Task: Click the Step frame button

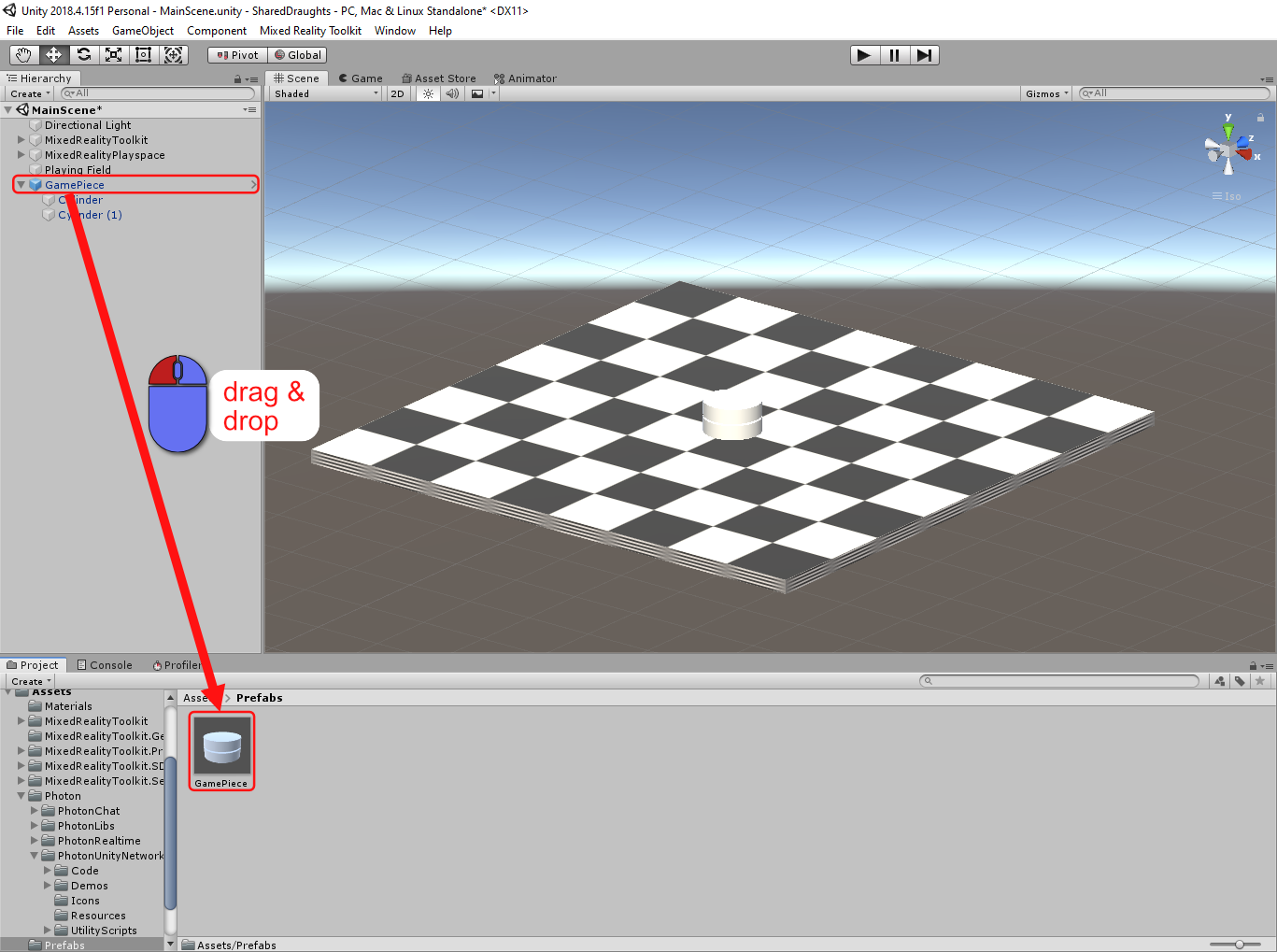Action: pyautogui.click(x=924, y=55)
